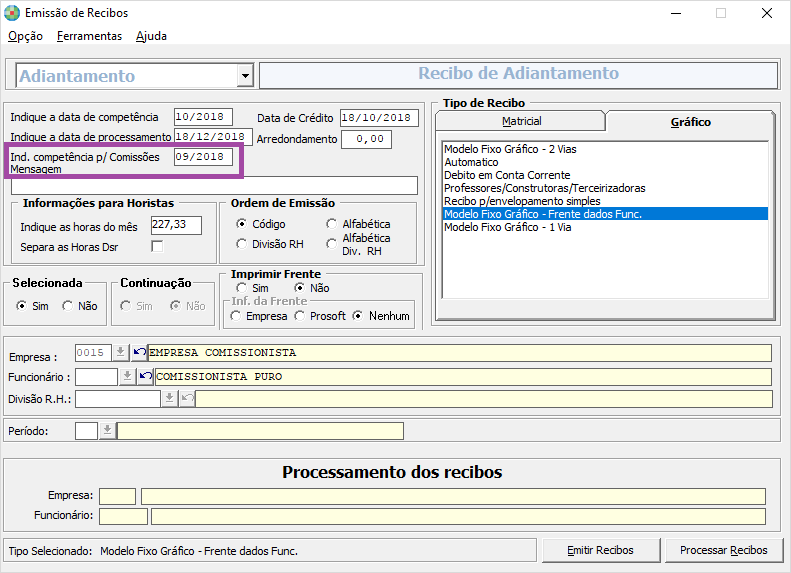Select Sim under Selecionada
Viewport: 791px width, 573px height.
coord(22,306)
